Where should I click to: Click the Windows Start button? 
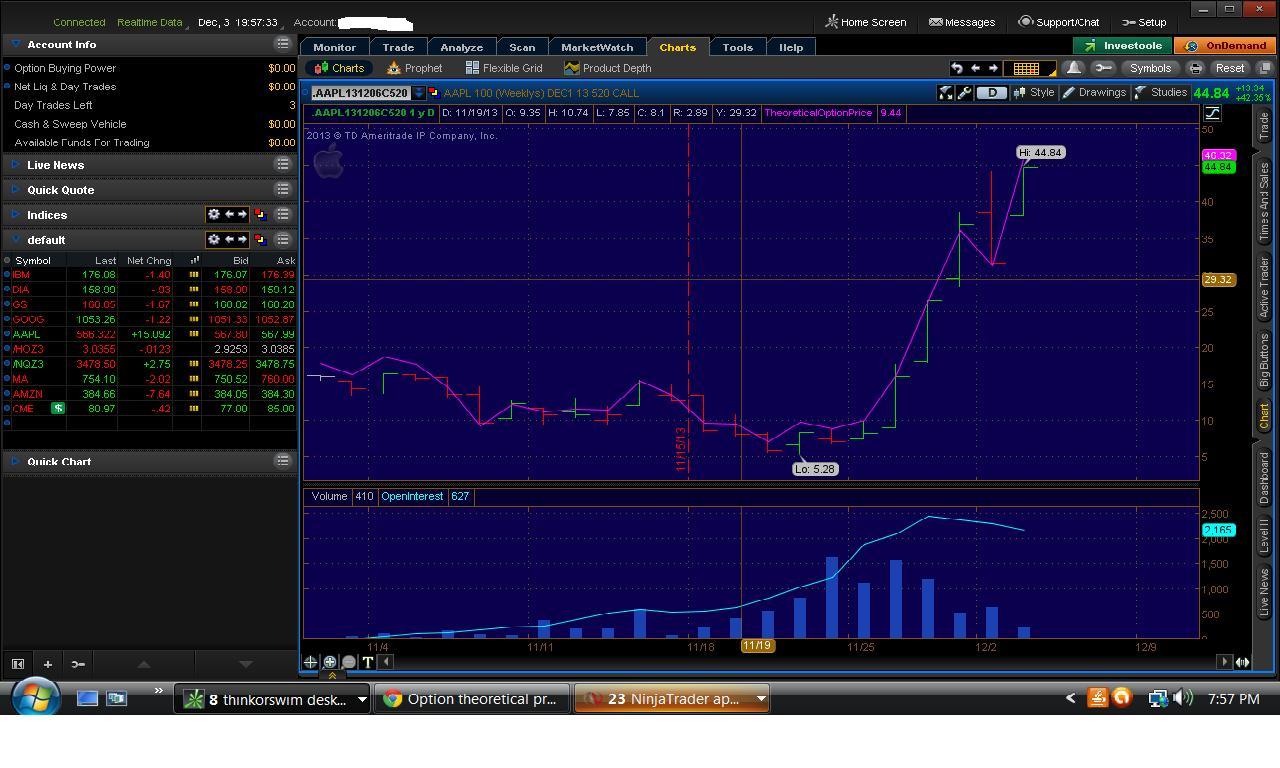[x=37, y=698]
